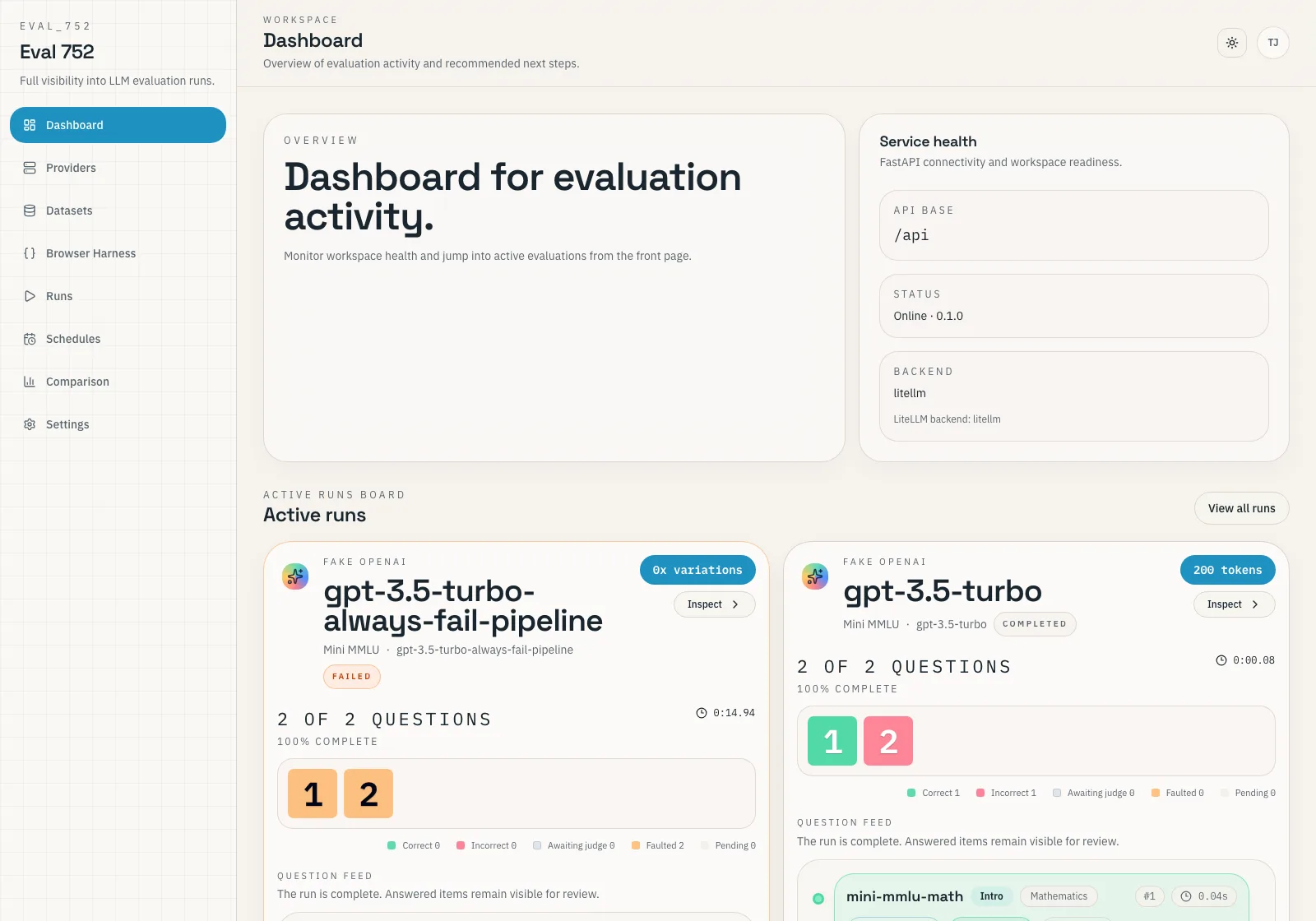Image resolution: width=1316 pixels, height=921 pixels.
Task: Toggle the light/dark theme sun icon
Action: click(1231, 43)
